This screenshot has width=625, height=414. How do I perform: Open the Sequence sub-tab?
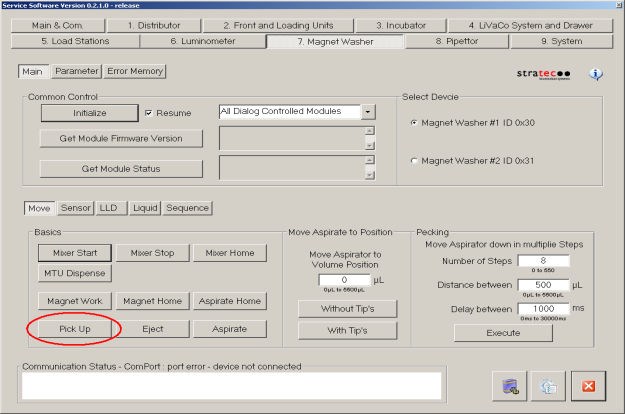pyautogui.click(x=187, y=208)
